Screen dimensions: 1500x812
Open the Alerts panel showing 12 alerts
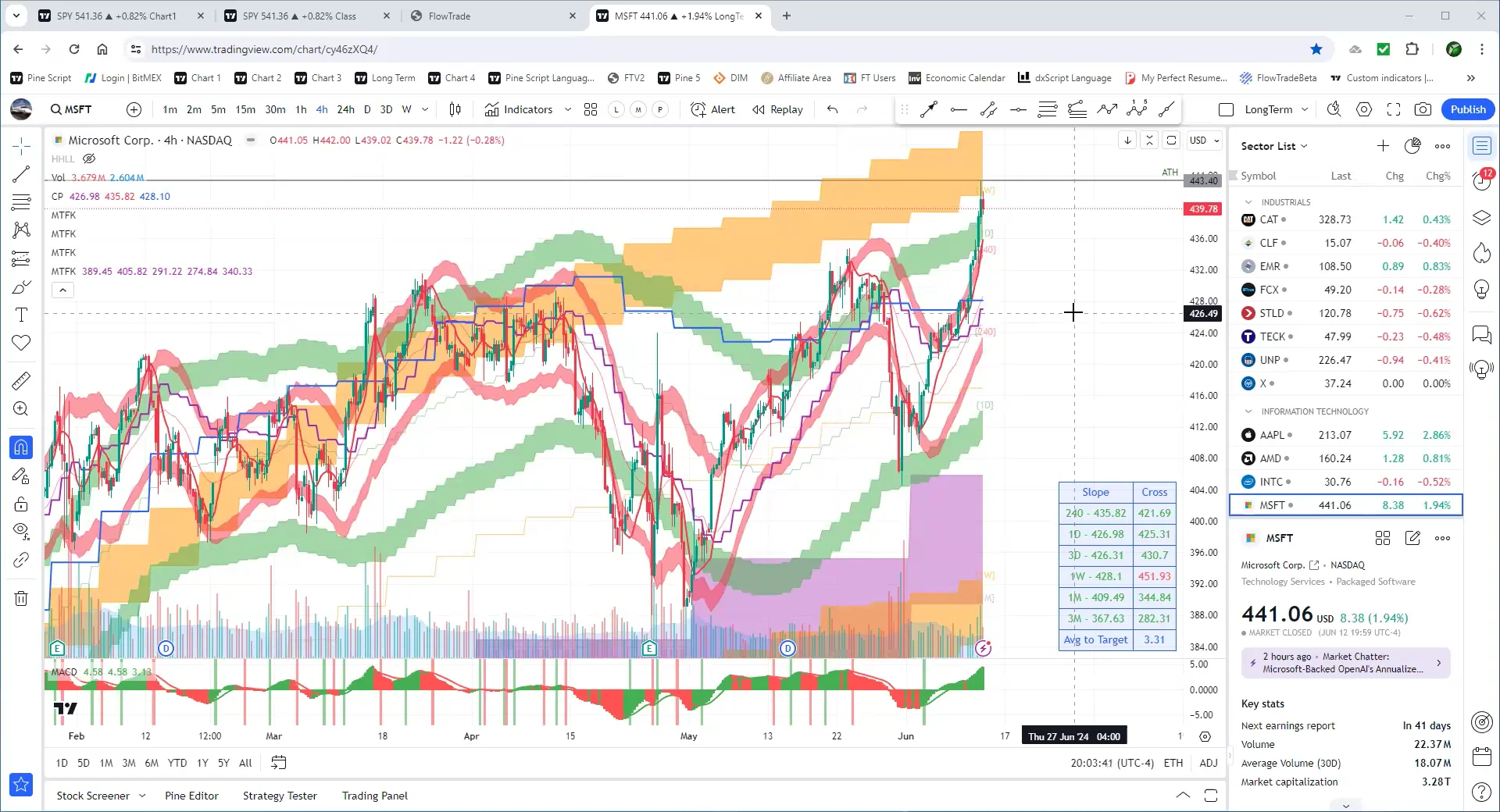point(1481,180)
